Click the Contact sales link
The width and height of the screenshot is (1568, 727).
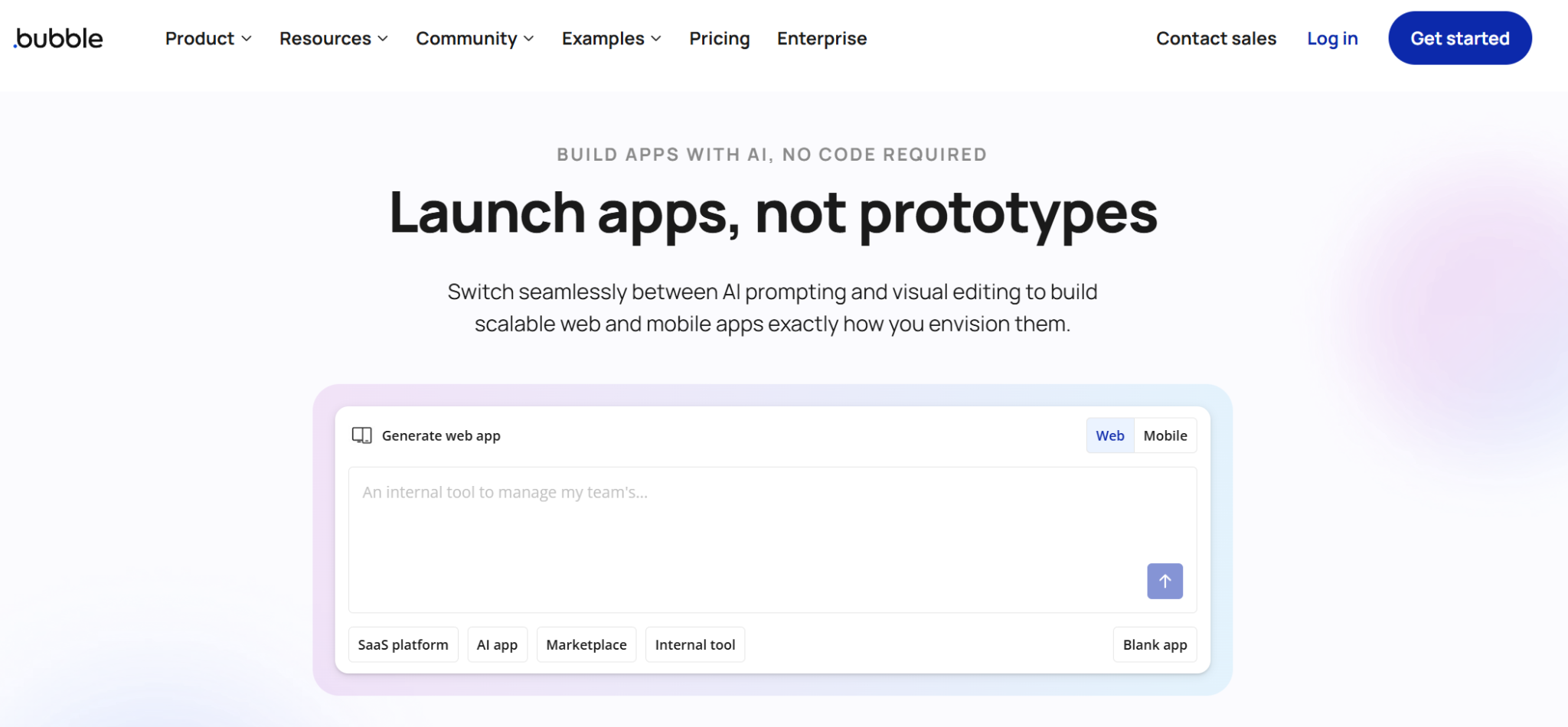pyautogui.click(x=1216, y=38)
